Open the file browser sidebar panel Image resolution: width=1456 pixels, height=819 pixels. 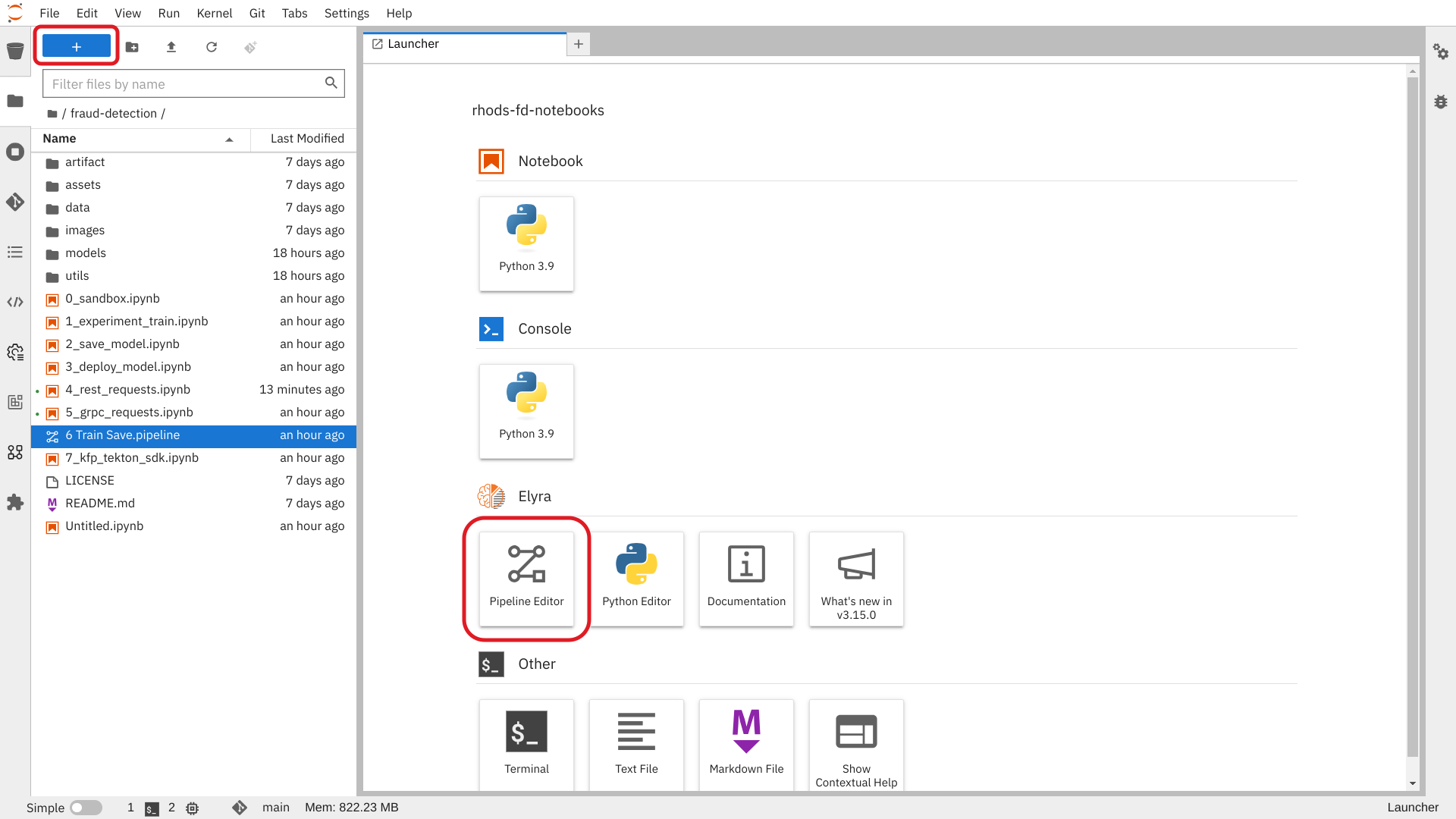point(15,101)
